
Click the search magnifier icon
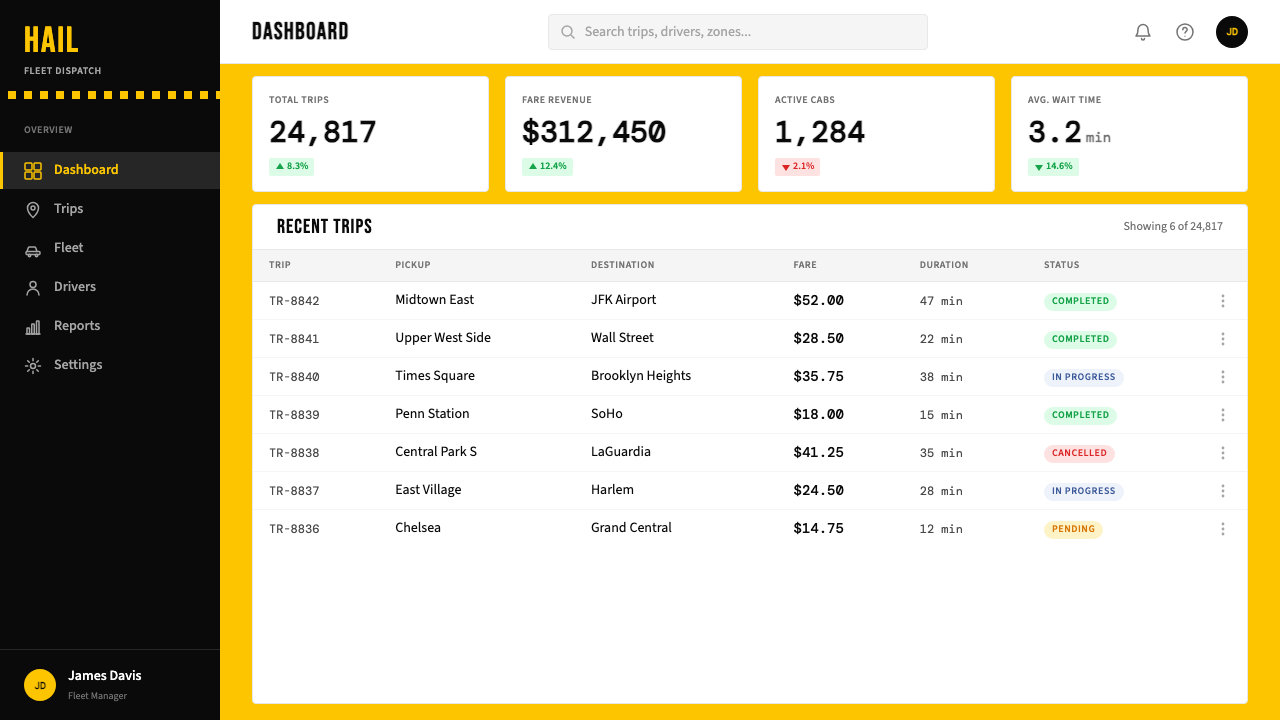pos(568,32)
